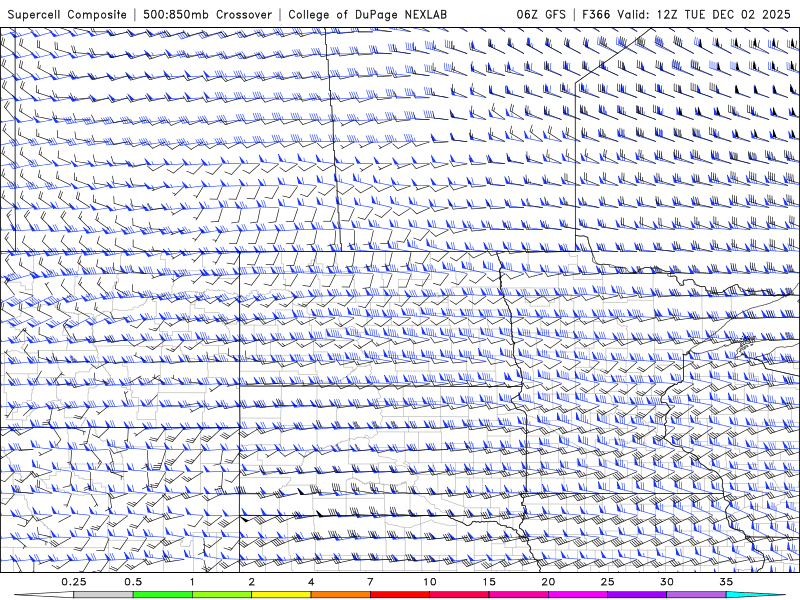Click the 'F366' forecast hour text

[596, 15]
